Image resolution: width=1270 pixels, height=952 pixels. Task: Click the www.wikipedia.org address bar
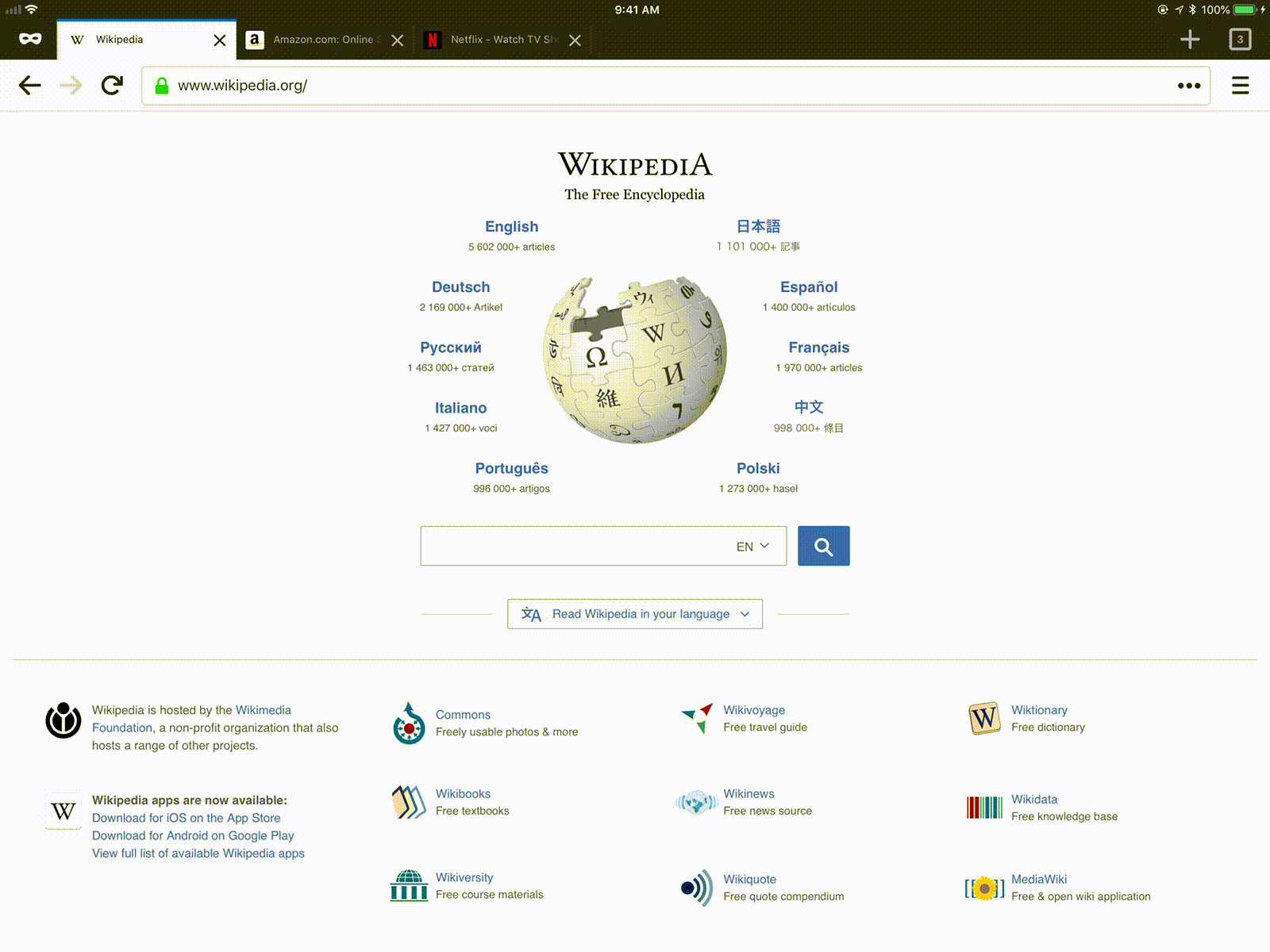coord(675,86)
